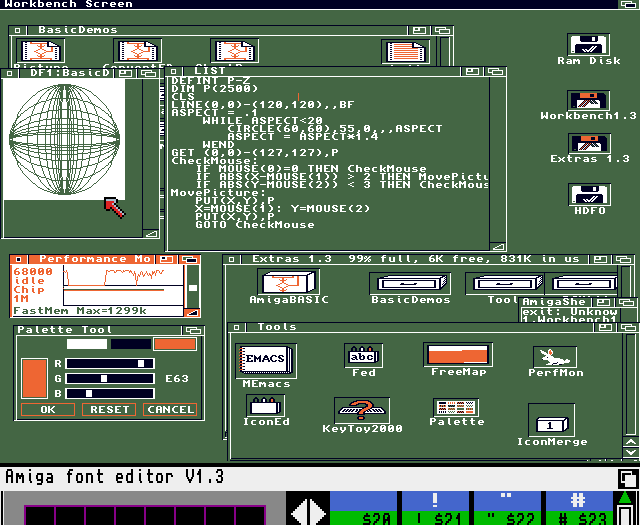This screenshot has width=640, height=525.
Task: Select the '"' $22 character in font editor
Action: (507, 508)
